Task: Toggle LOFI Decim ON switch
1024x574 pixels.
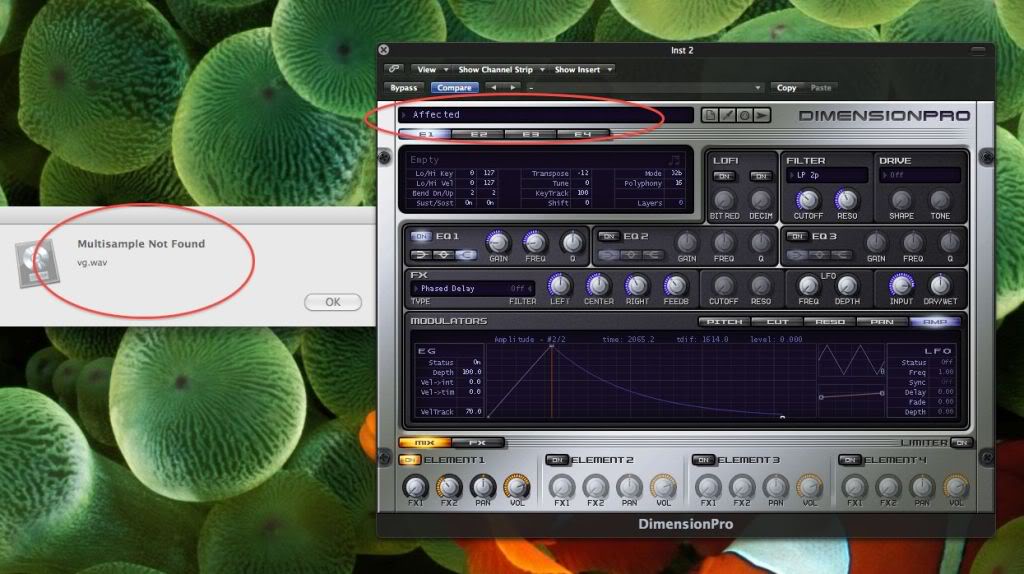Action: pyautogui.click(x=761, y=176)
